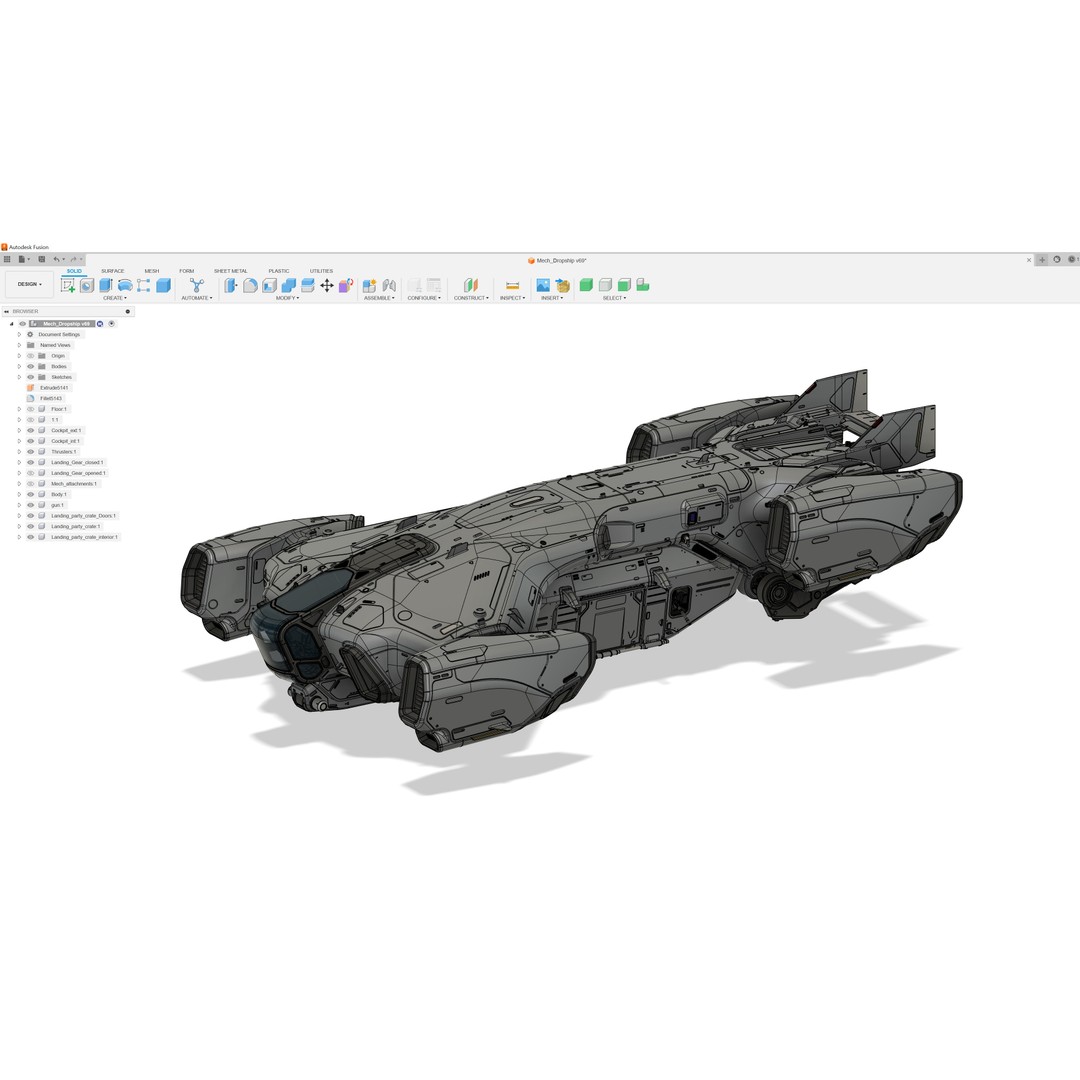1080x1080 pixels.
Task: Click the New Component icon
Action: [x=369, y=285]
